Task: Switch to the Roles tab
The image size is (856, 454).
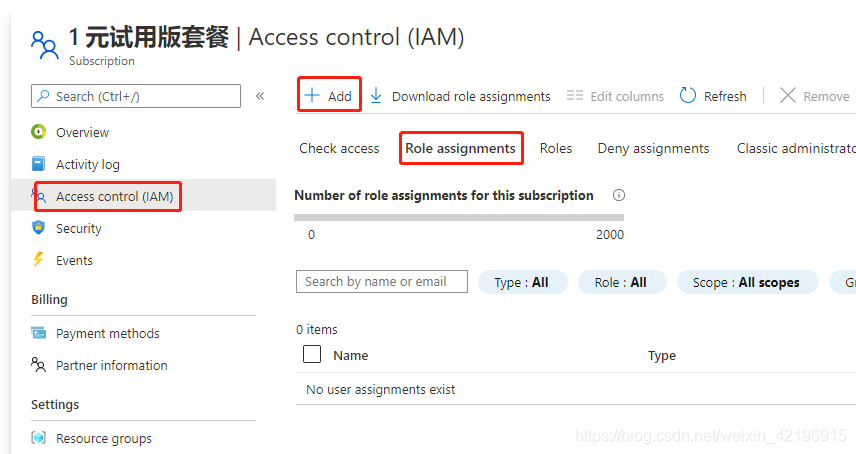Action: pyautogui.click(x=556, y=148)
